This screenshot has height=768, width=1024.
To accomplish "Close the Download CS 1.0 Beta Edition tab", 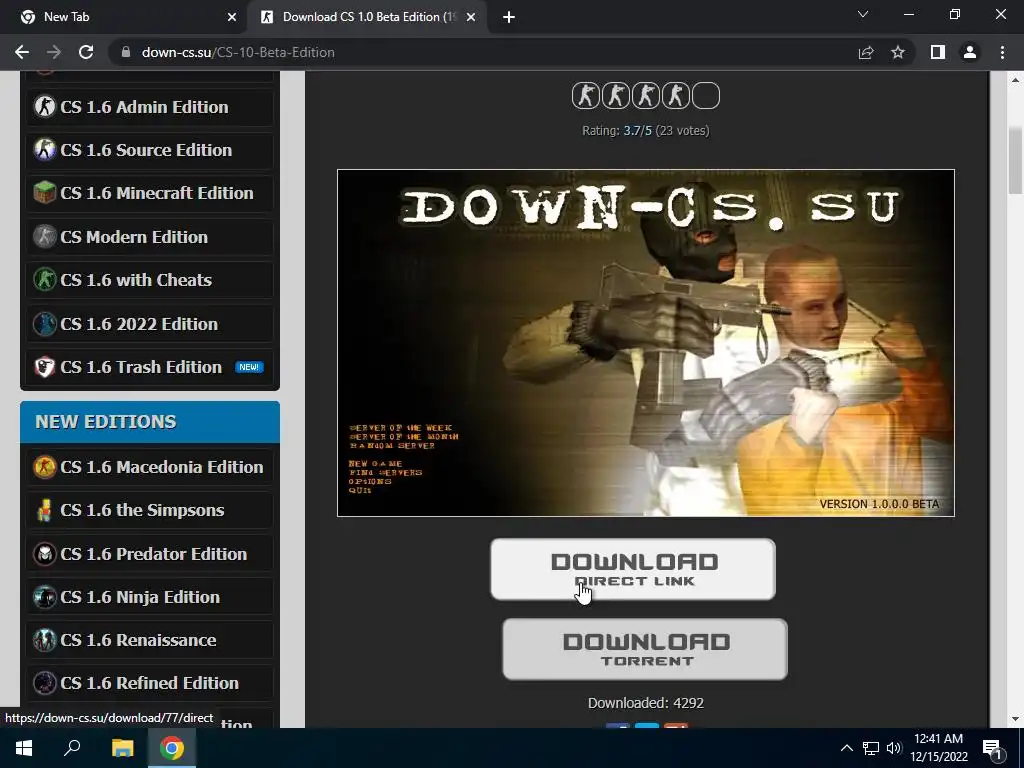I will 471,17.
